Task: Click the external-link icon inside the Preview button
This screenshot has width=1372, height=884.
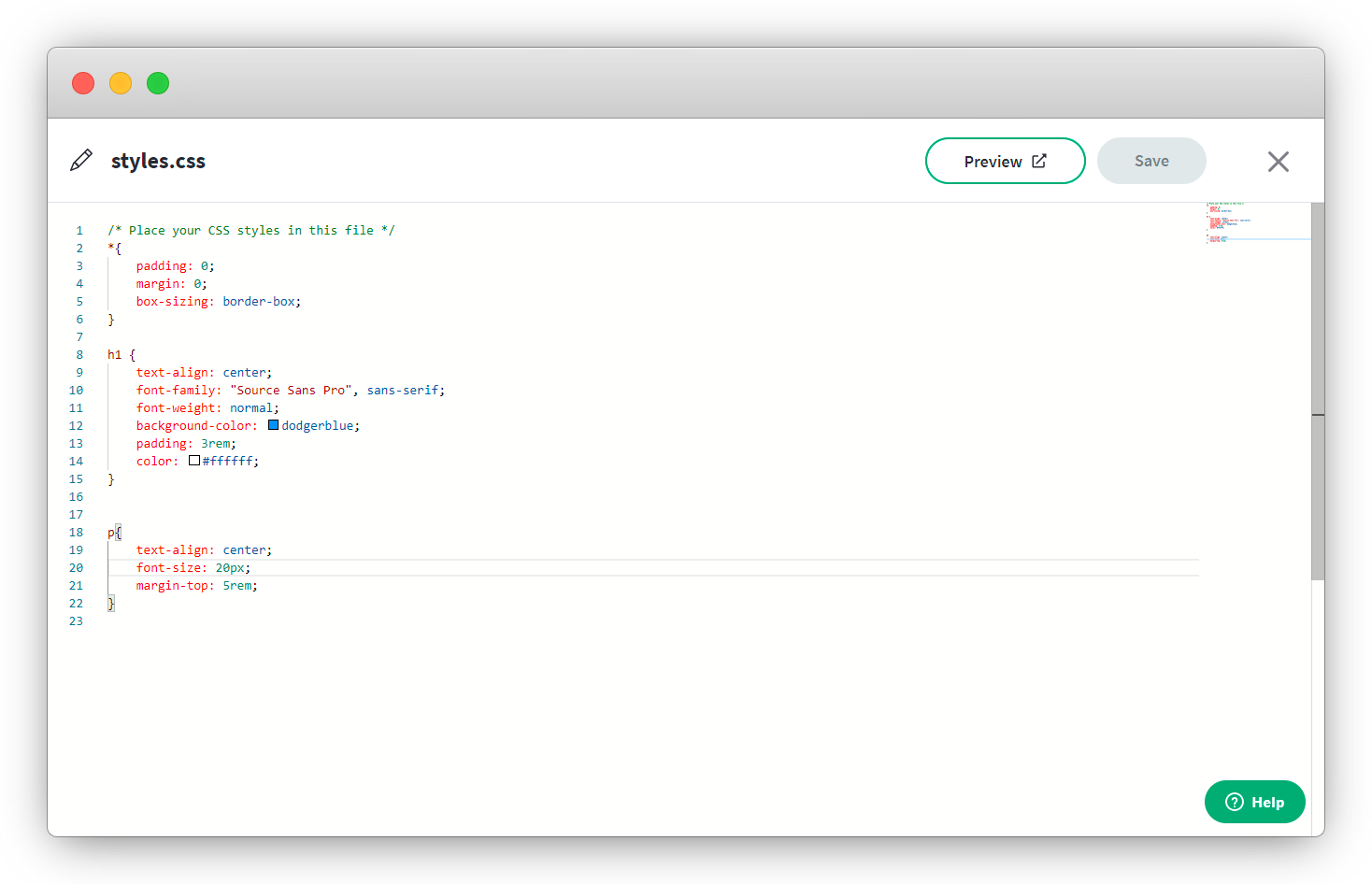Action: click(1038, 161)
